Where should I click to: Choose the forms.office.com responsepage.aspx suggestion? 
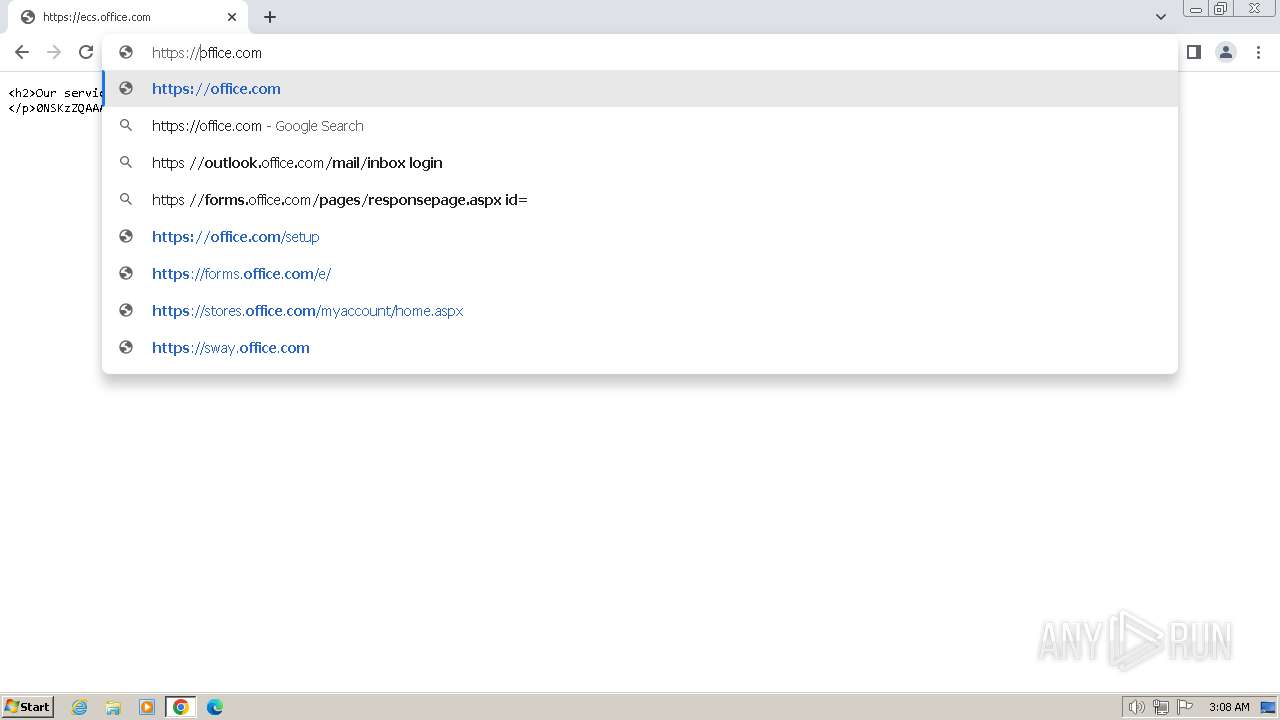[640, 200]
